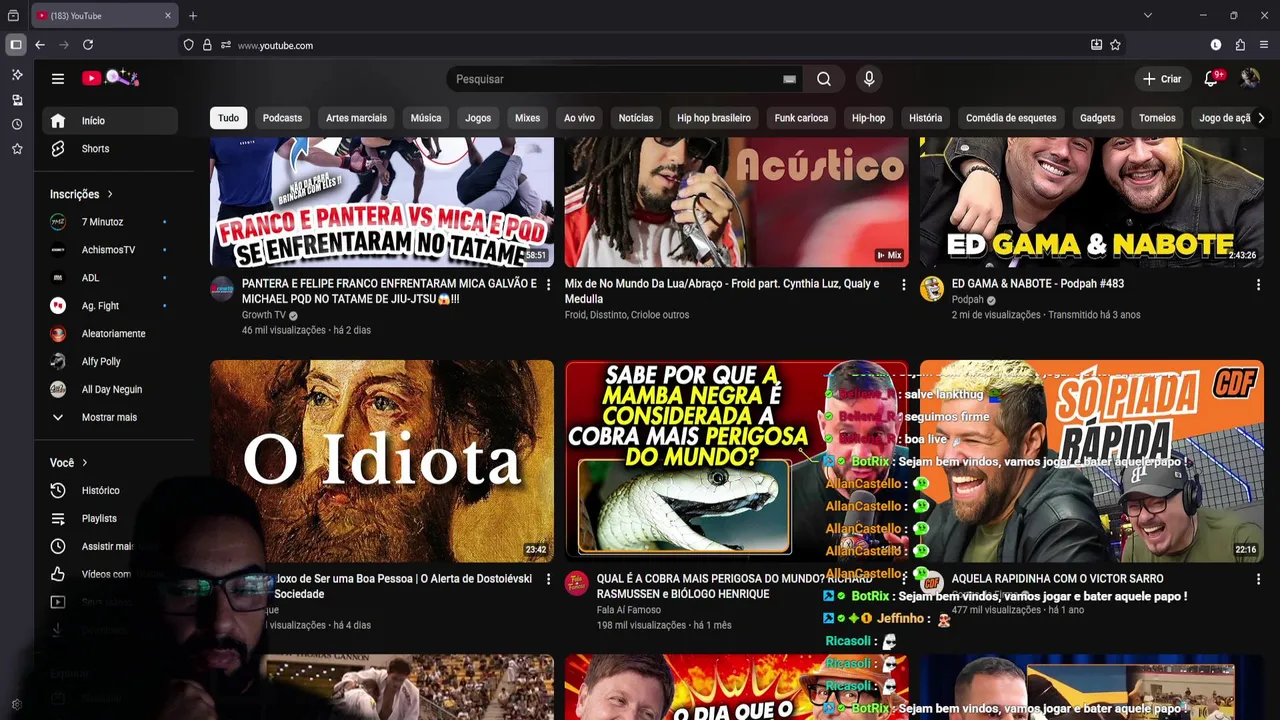Close the (183) YouTube tab
Viewport: 1280px width, 720px height.
point(168,16)
